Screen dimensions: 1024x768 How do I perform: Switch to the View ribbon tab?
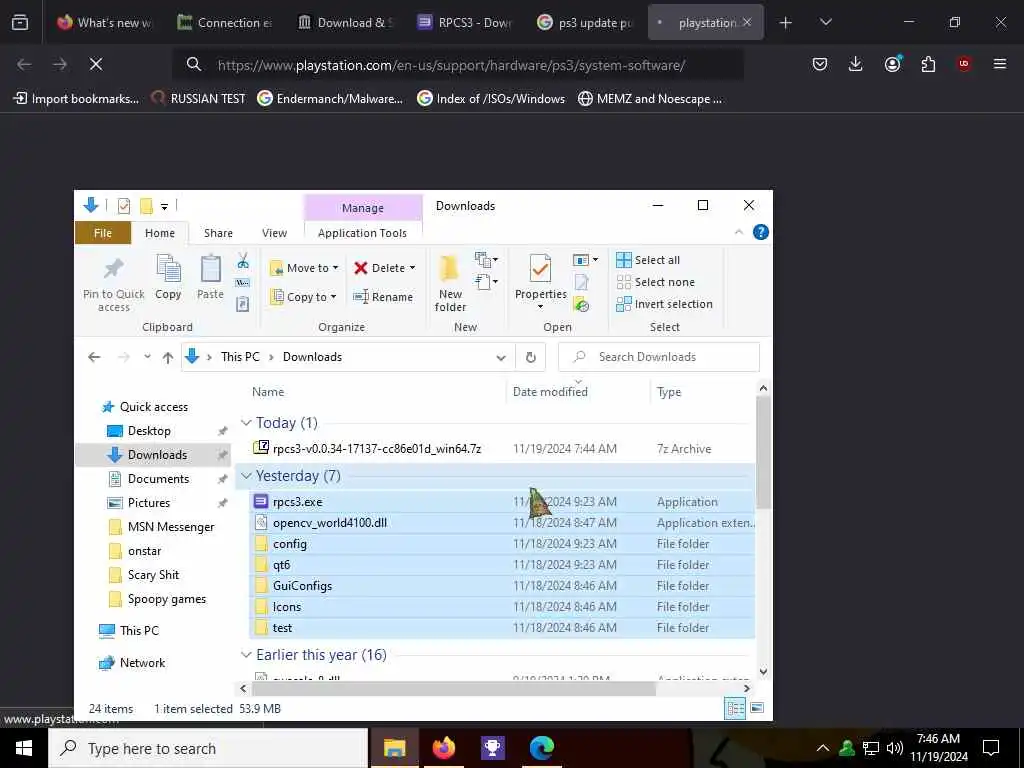[x=274, y=233]
